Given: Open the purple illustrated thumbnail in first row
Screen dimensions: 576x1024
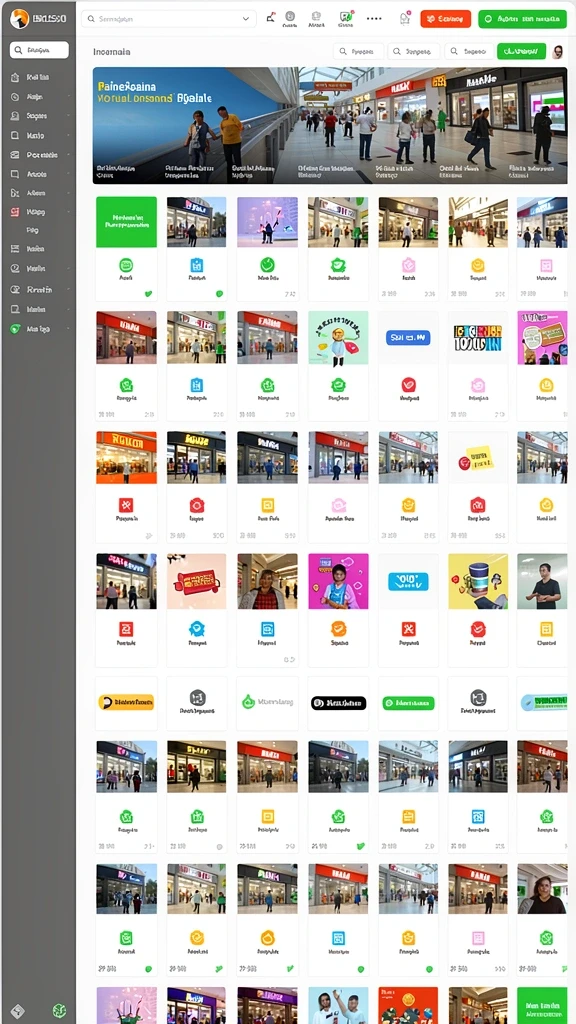Looking at the screenshot, I should pyautogui.click(x=267, y=222).
